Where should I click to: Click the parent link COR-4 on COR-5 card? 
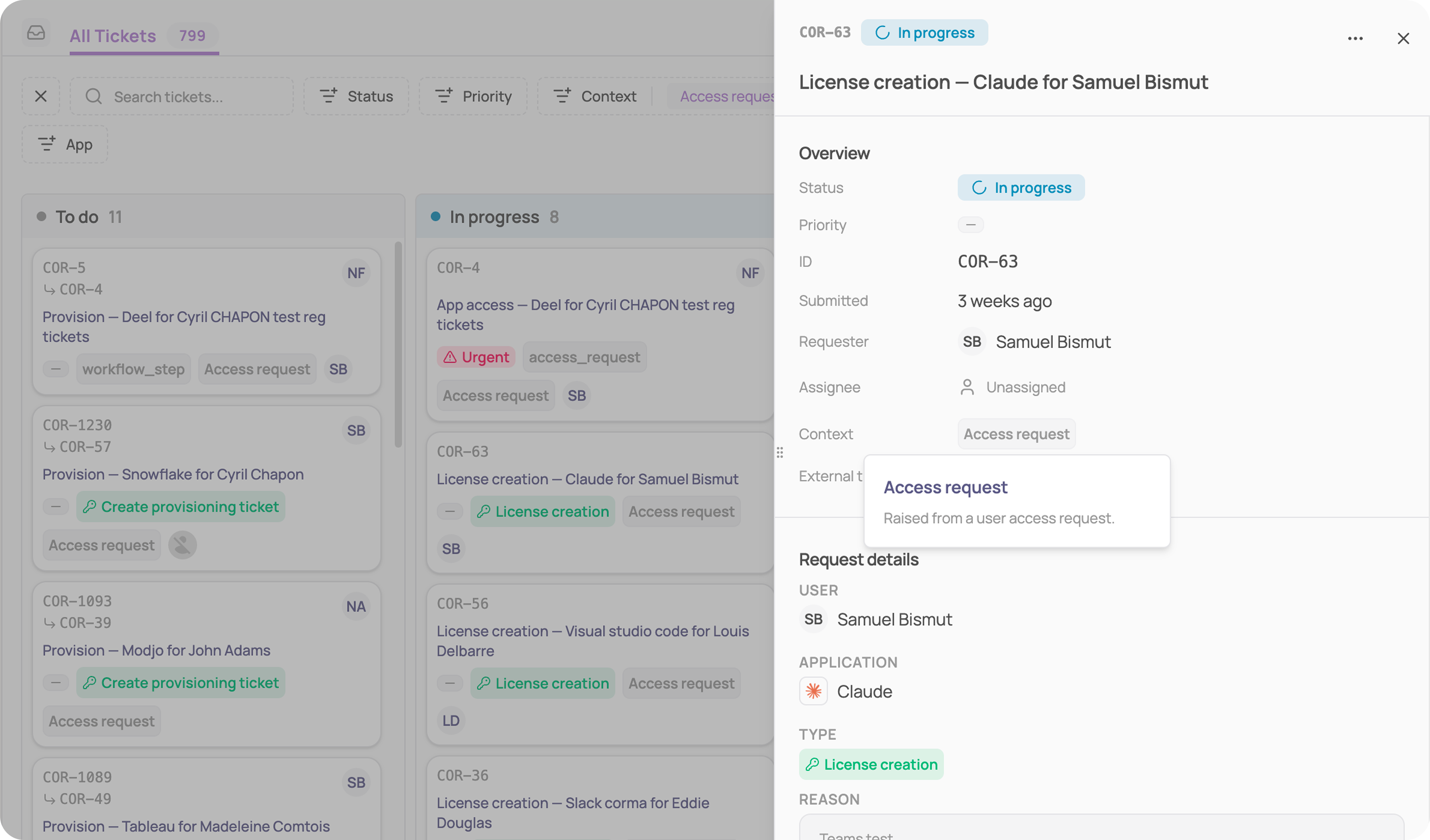pyautogui.click(x=81, y=290)
